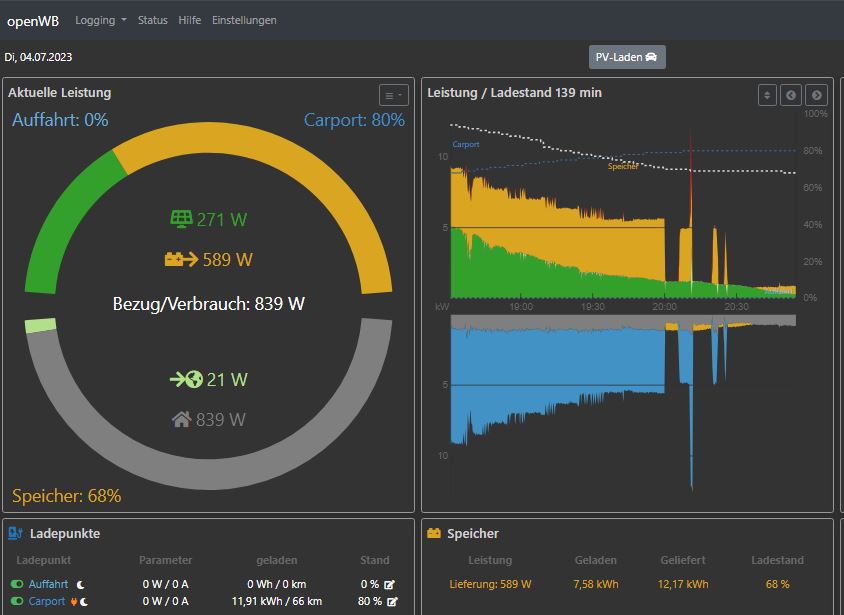Toggle the Carport charge point switch
The width and height of the screenshot is (844, 615).
[17, 601]
